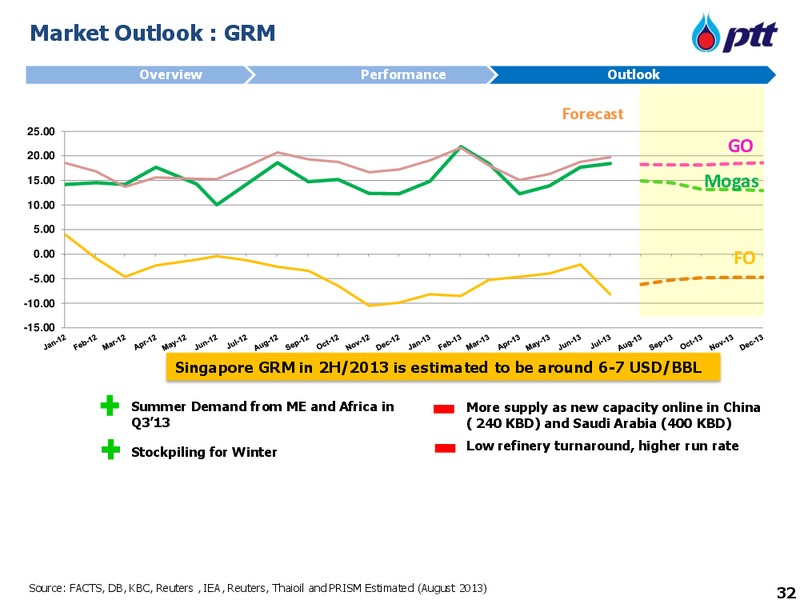Click the orange Forecast label
Screen dimensions: 800x600
[592, 113]
